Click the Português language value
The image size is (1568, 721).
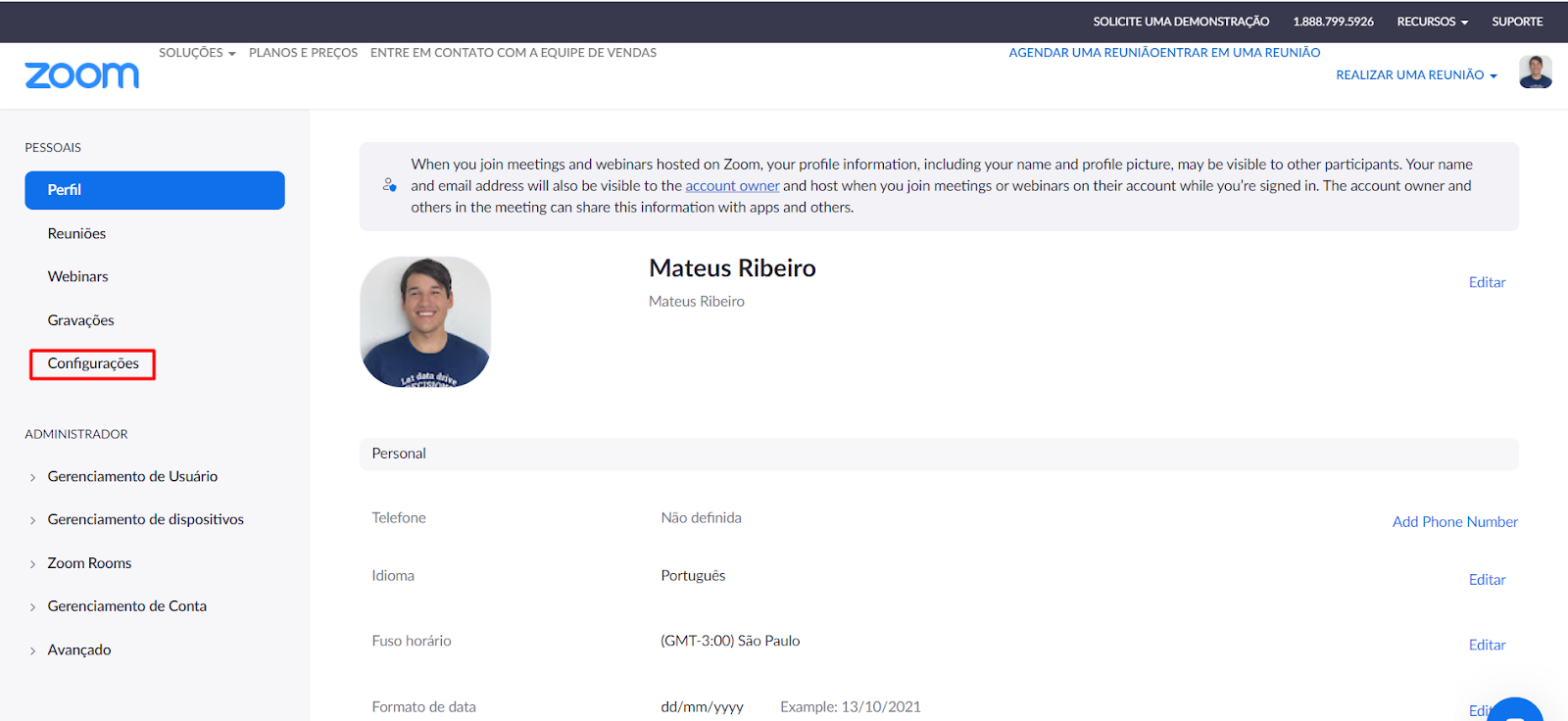pyautogui.click(x=693, y=576)
